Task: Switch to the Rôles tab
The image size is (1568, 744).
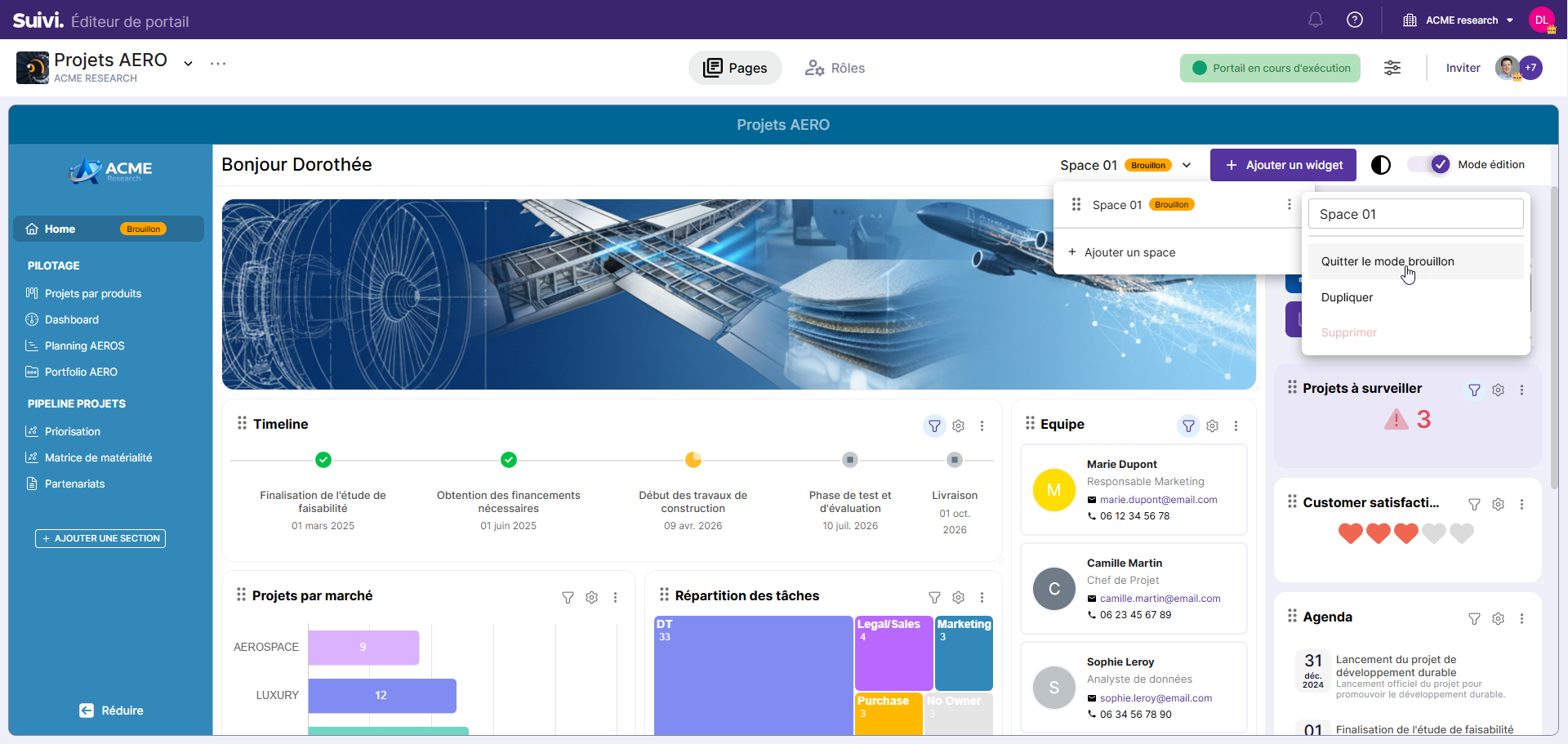Action: click(835, 68)
